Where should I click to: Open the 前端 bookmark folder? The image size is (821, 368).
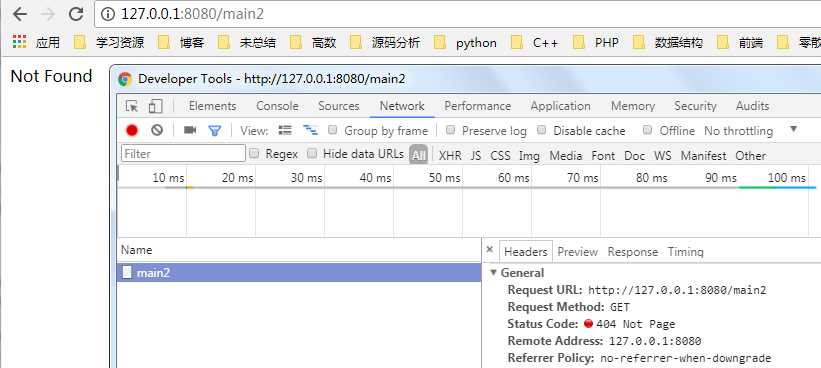tap(740, 42)
